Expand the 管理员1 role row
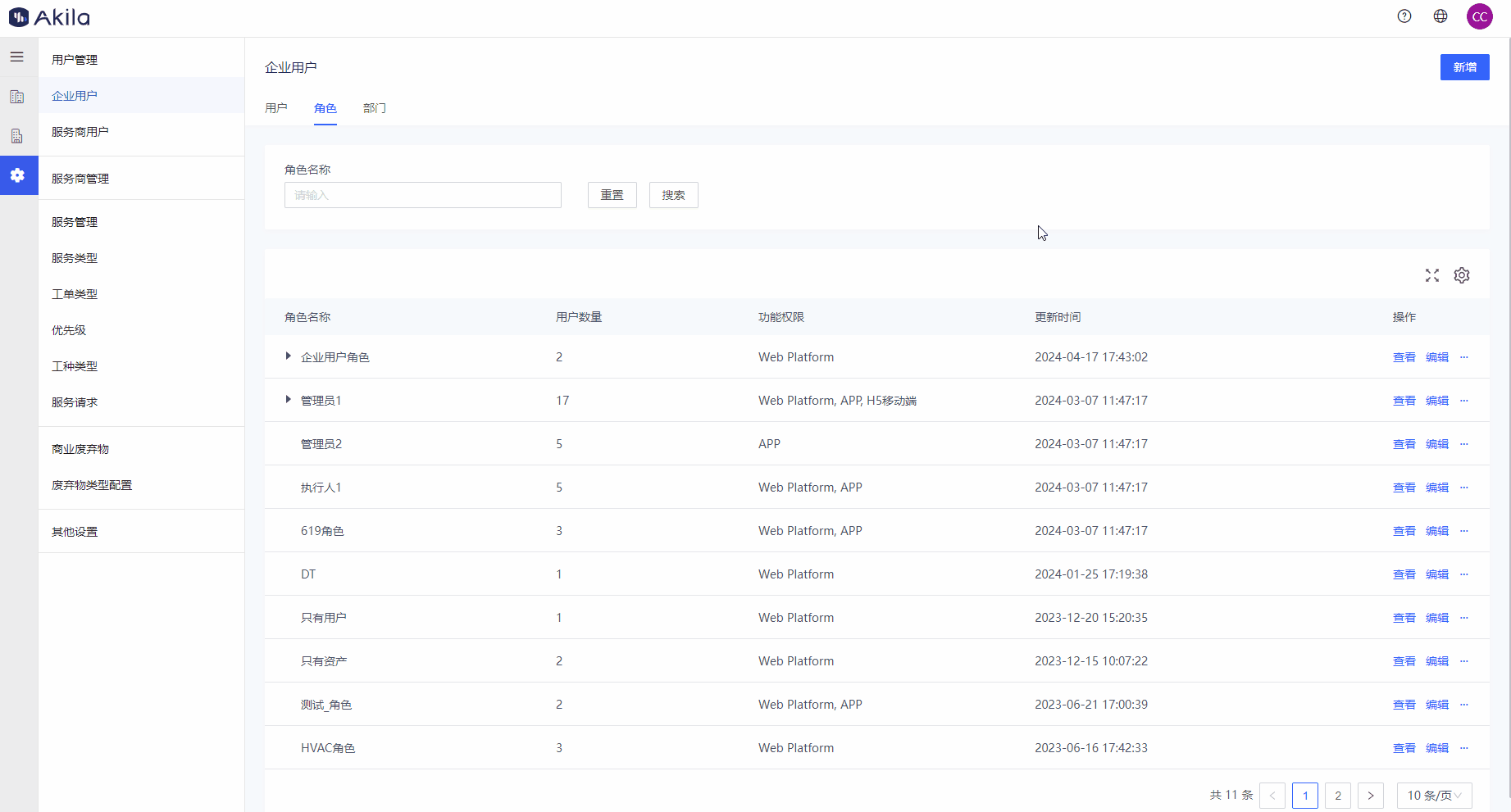The image size is (1511, 812). [x=288, y=400]
